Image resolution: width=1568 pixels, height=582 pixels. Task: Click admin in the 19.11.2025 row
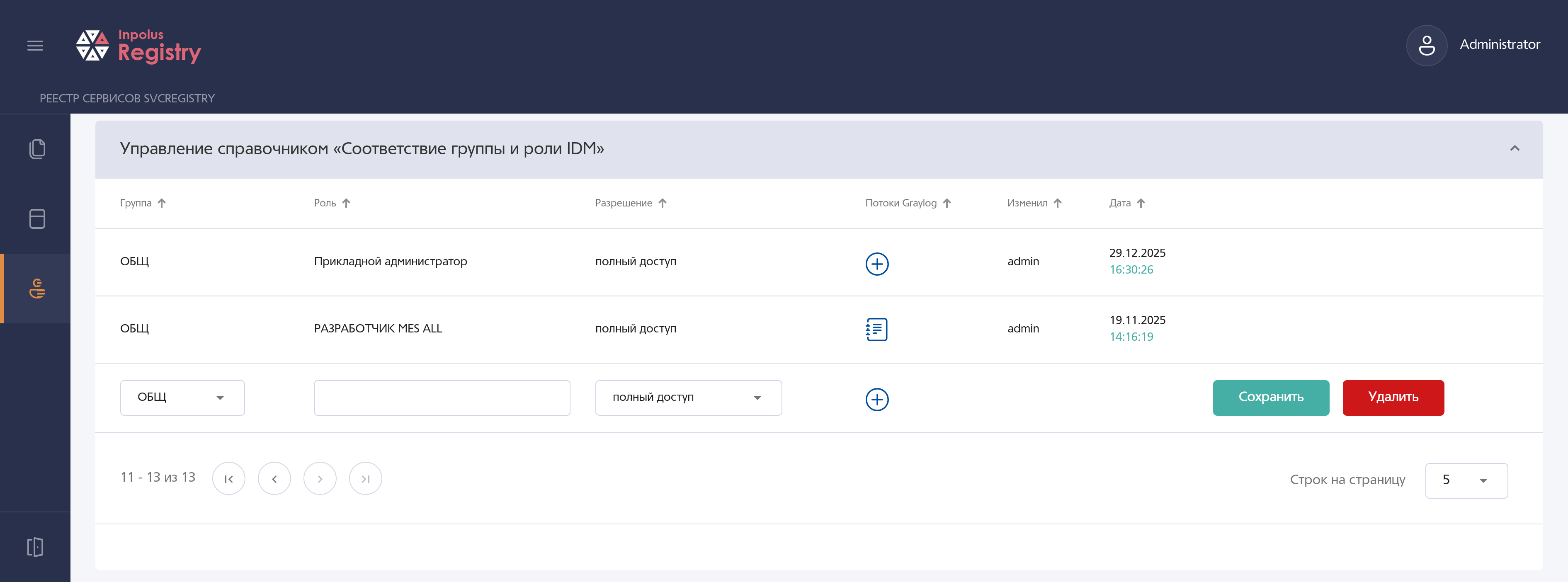(1023, 329)
